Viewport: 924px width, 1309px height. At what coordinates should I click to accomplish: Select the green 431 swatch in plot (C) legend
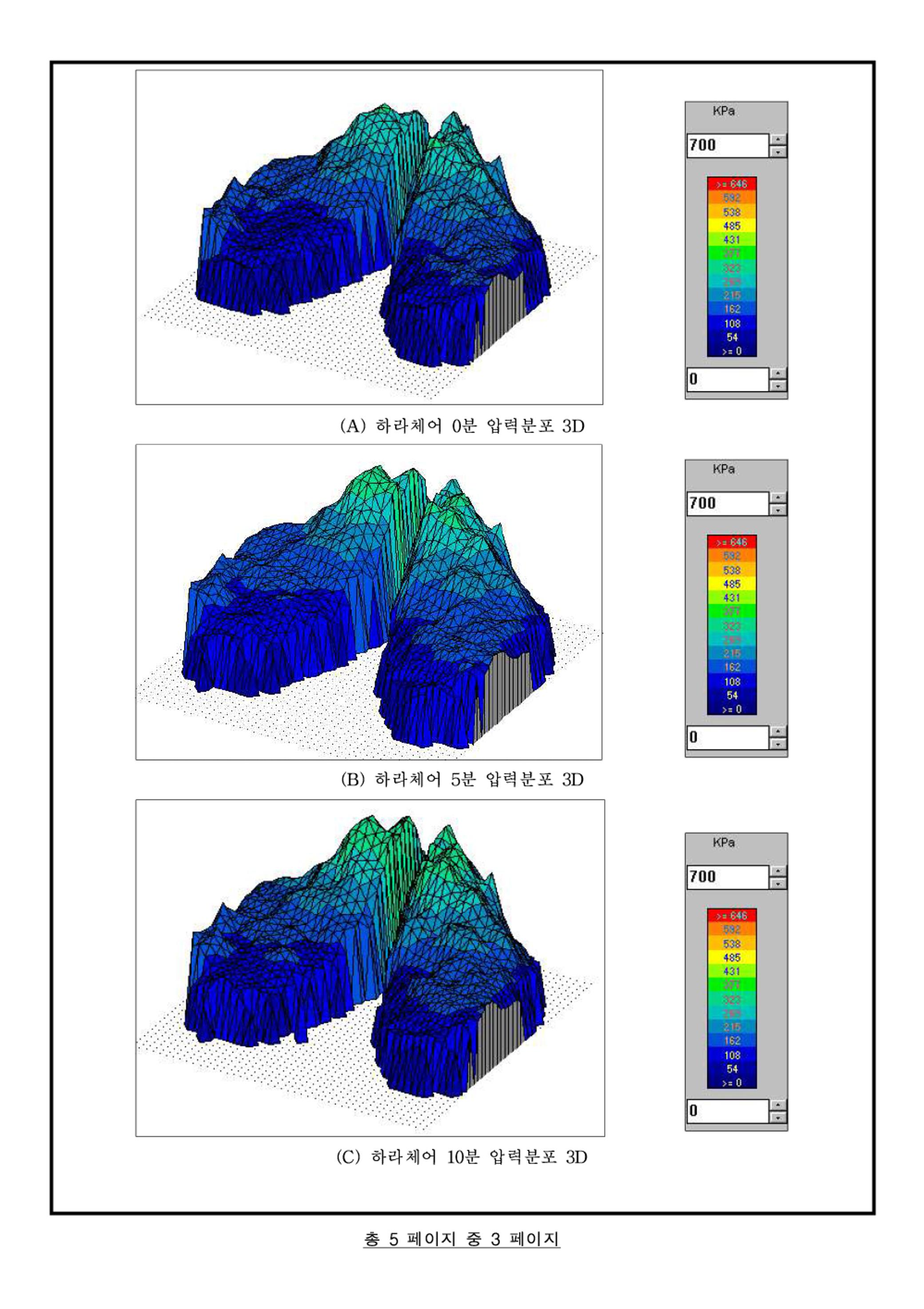[x=732, y=971]
